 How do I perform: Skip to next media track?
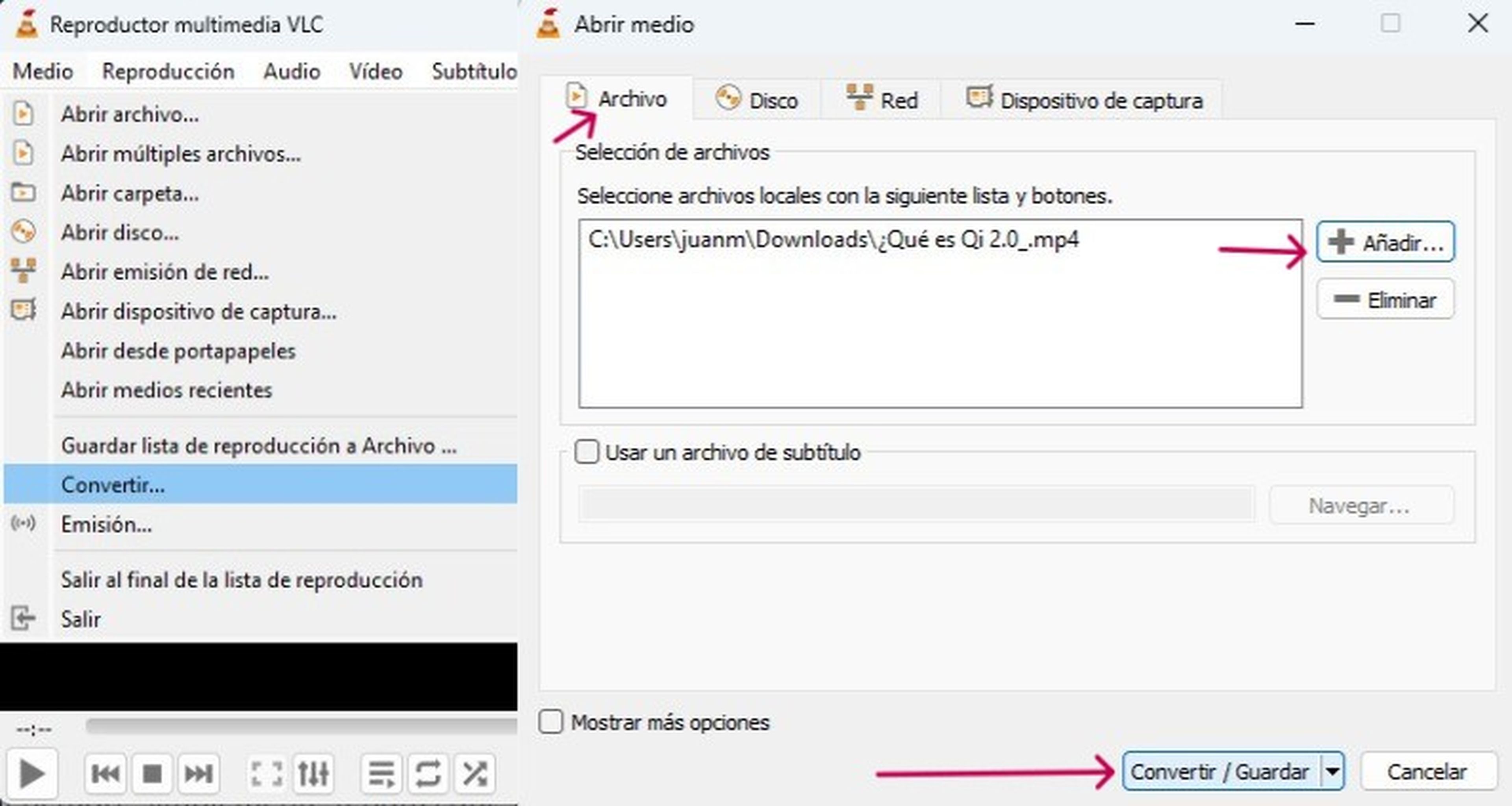[x=199, y=774]
